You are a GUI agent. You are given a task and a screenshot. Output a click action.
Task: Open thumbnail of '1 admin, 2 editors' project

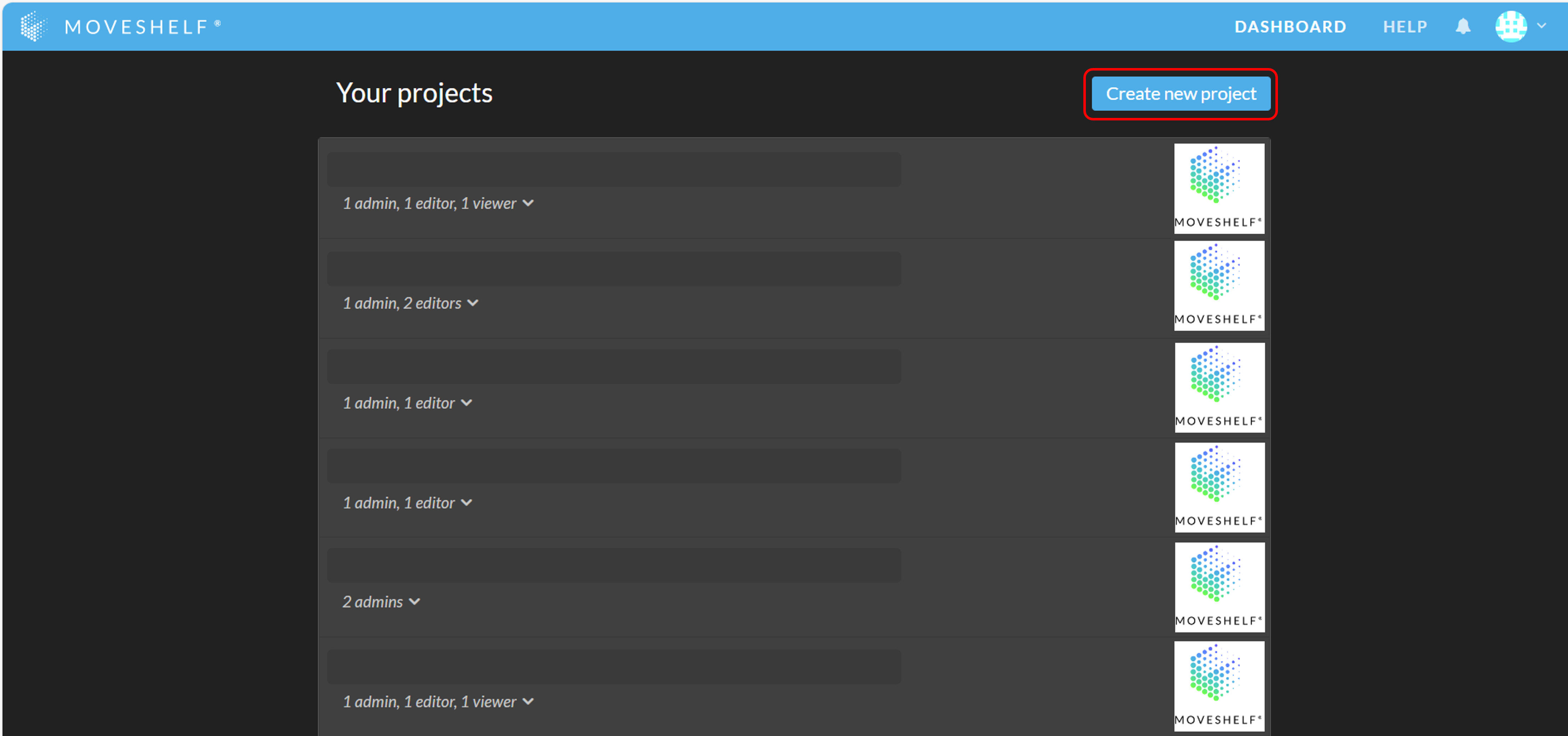(x=1219, y=286)
